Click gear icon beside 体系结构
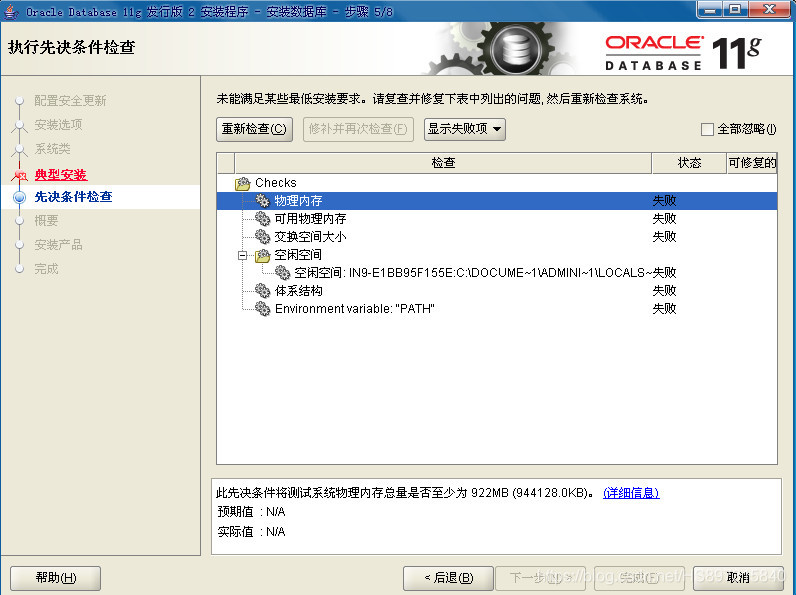796x595 pixels. [x=262, y=291]
